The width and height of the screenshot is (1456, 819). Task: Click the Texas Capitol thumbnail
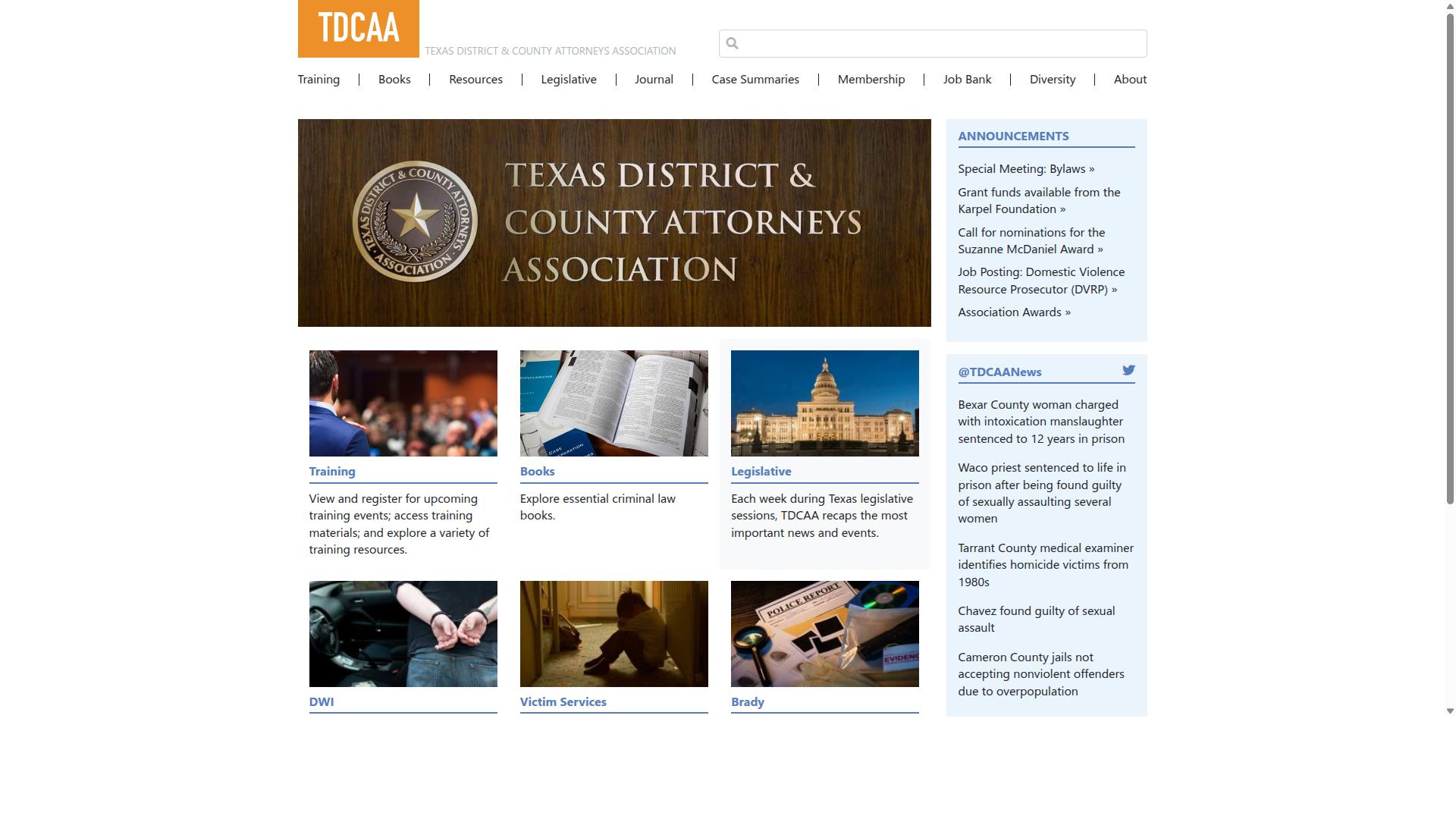tap(825, 403)
